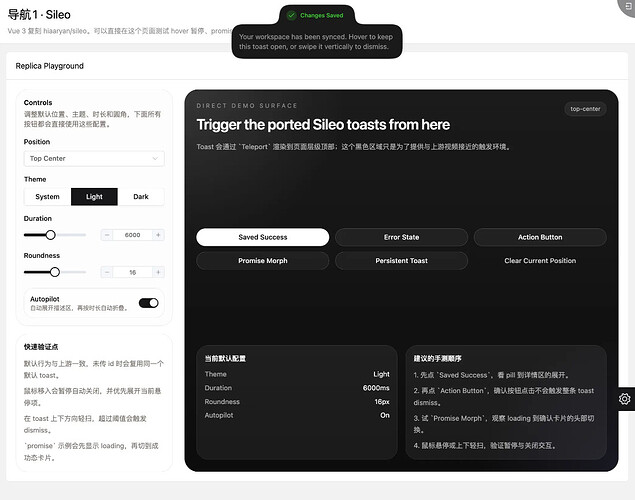Decrease Roundness with the minus stepper
The image size is (635, 500).
pos(107,272)
